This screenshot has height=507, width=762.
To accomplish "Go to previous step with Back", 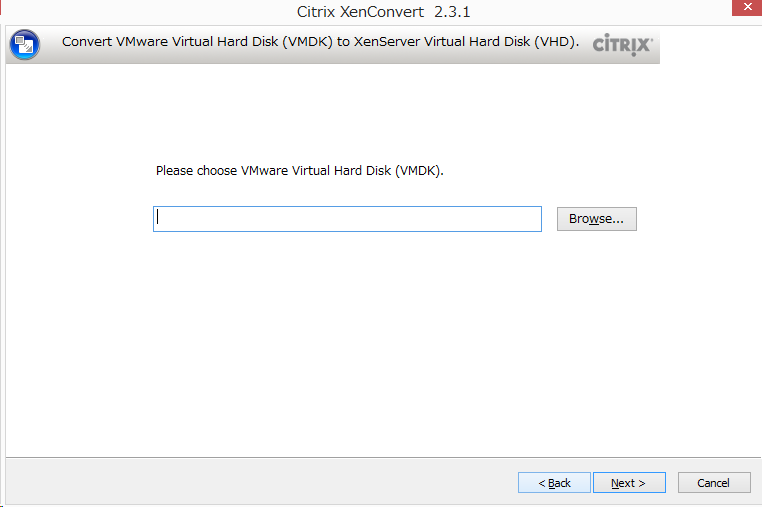I will tap(554, 483).
